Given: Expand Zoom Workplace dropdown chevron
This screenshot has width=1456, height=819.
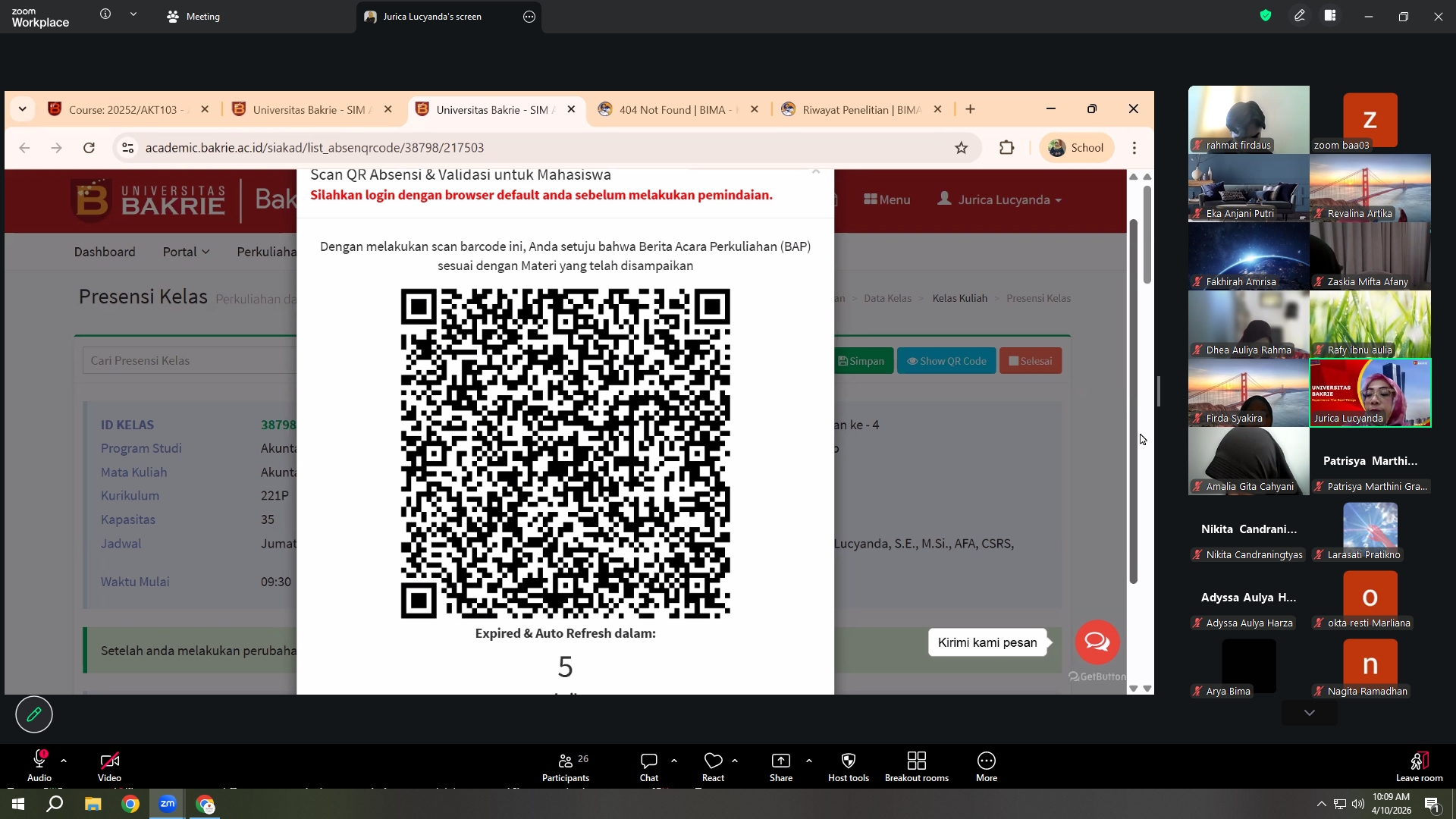Looking at the screenshot, I should (x=133, y=14).
